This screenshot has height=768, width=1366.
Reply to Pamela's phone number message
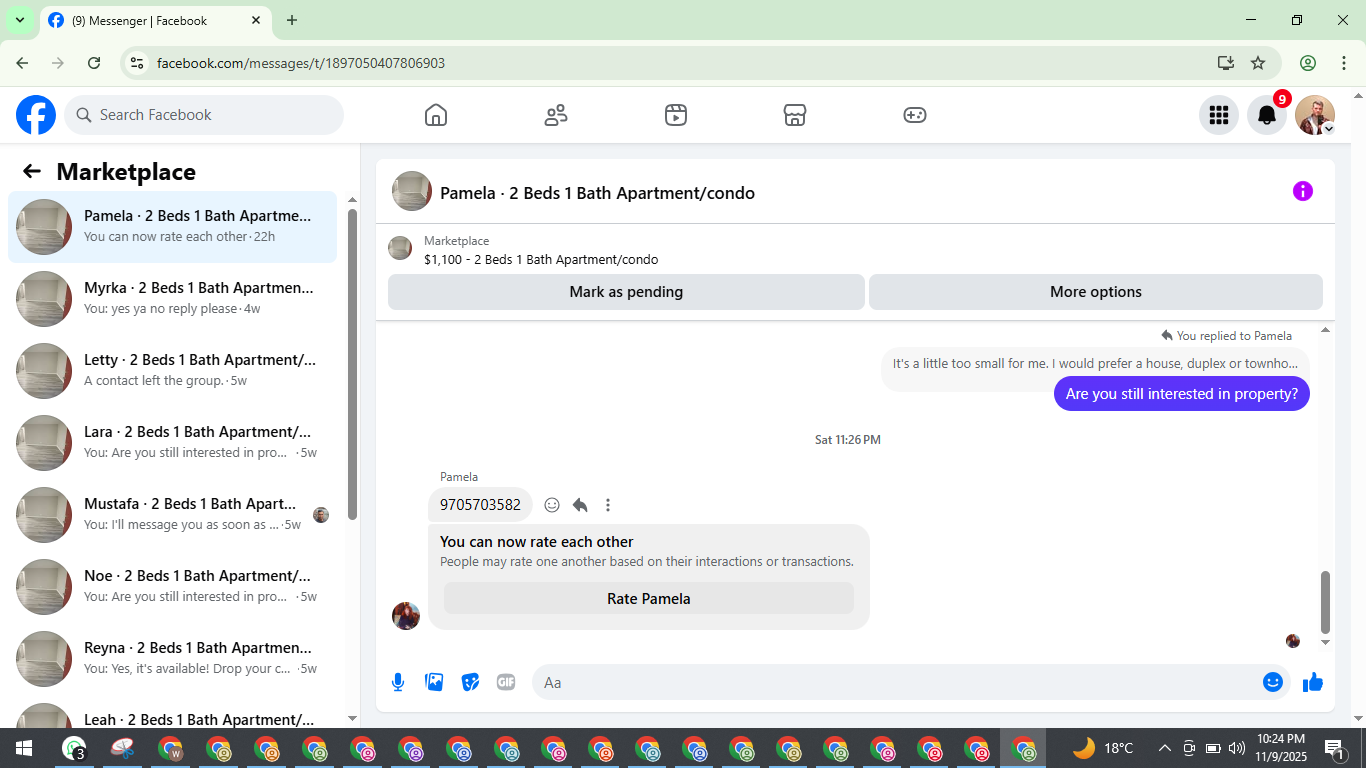[x=580, y=505]
